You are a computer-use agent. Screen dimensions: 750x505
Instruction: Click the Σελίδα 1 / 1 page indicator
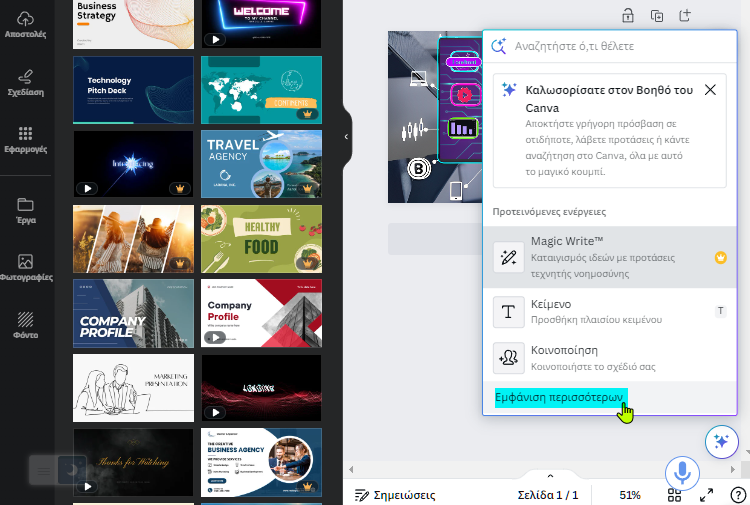pos(547,495)
